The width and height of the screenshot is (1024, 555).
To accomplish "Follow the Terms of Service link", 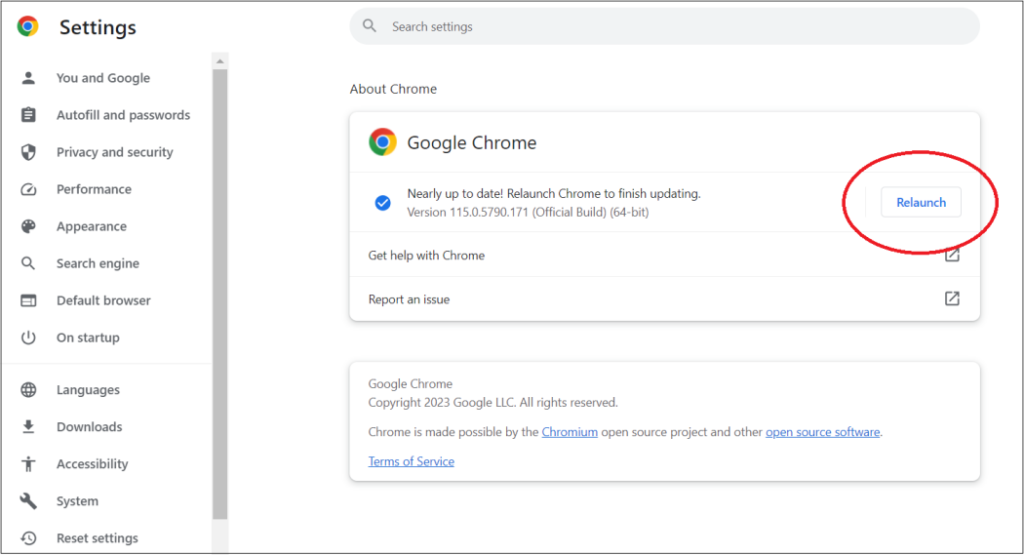I will [x=411, y=461].
